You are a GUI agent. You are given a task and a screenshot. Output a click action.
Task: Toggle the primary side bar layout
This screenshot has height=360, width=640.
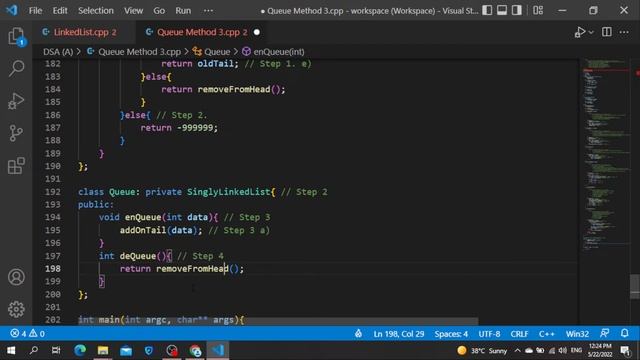point(487,10)
